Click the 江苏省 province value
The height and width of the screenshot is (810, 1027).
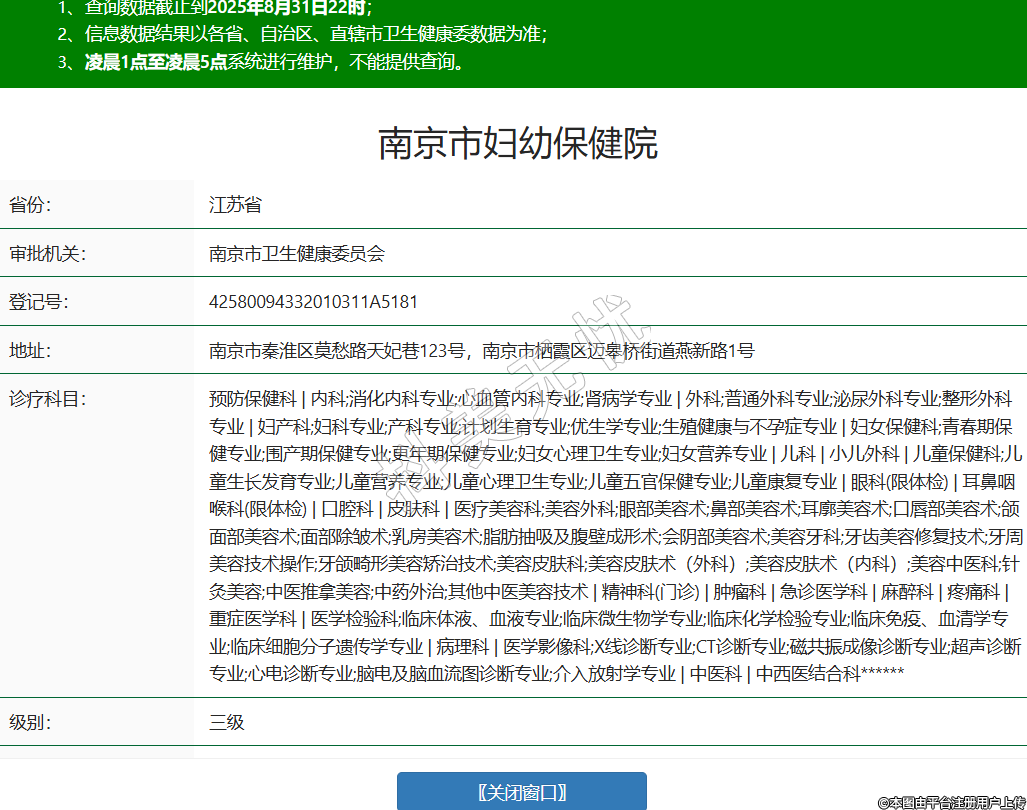click(x=235, y=205)
